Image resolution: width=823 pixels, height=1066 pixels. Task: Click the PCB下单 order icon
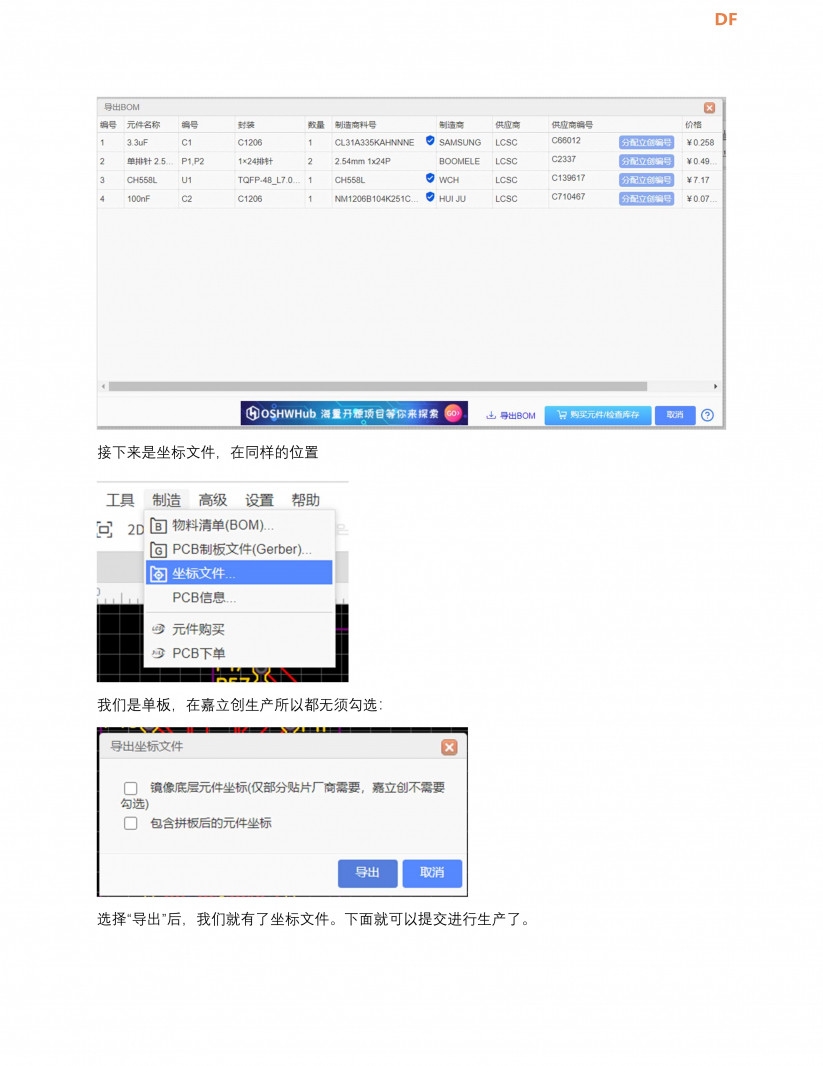pos(158,653)
